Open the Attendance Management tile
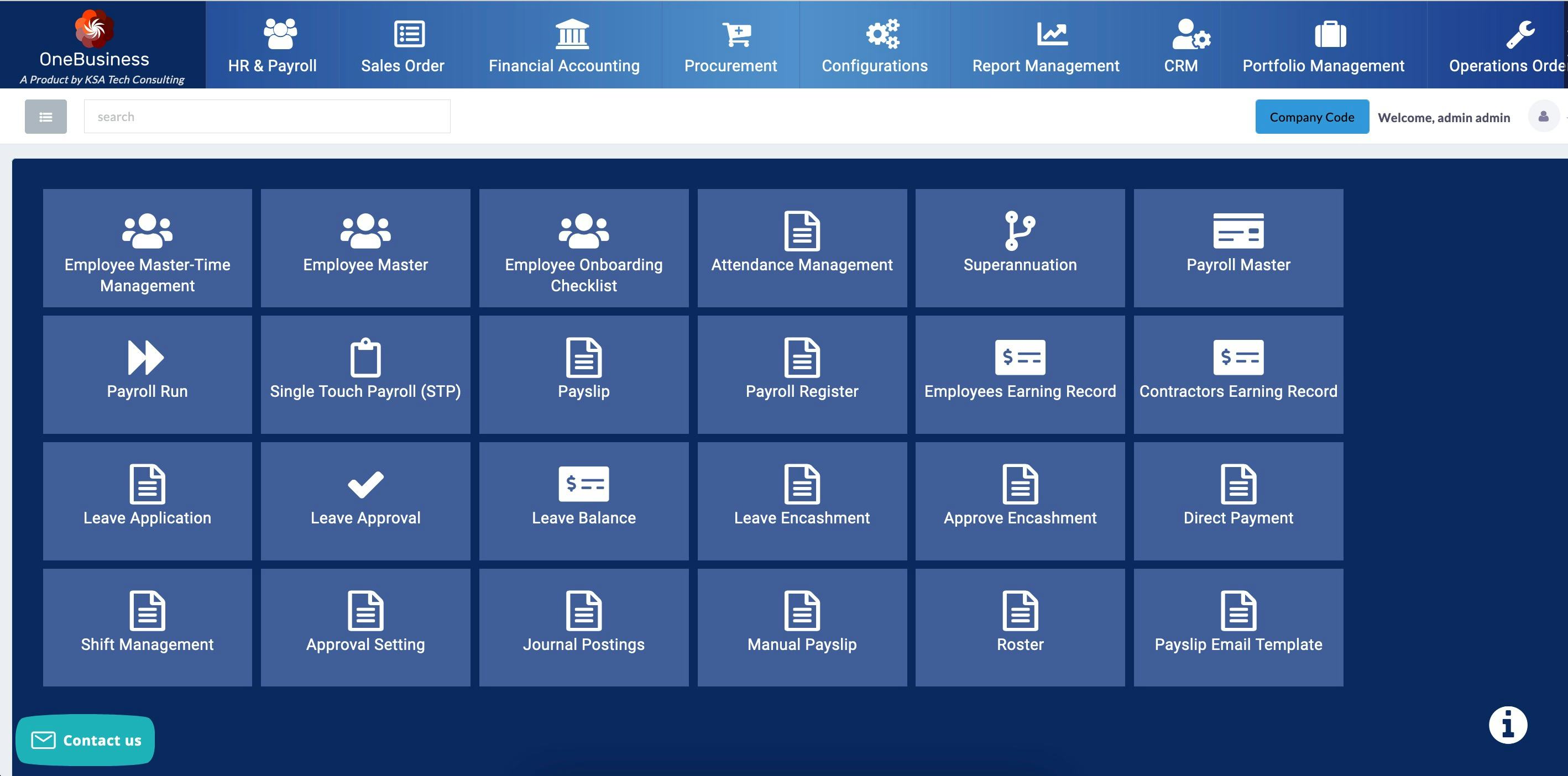 [802, 247]
